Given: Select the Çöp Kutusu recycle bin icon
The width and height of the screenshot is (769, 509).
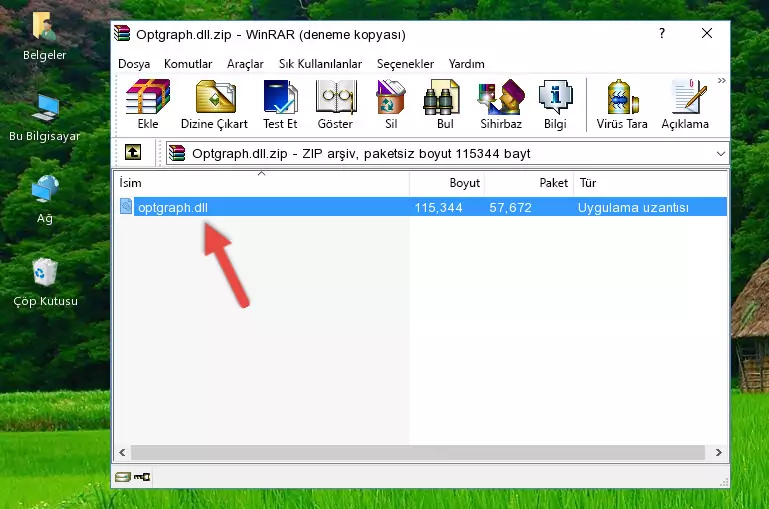Looking at the screenshot, I should [45, 282].
